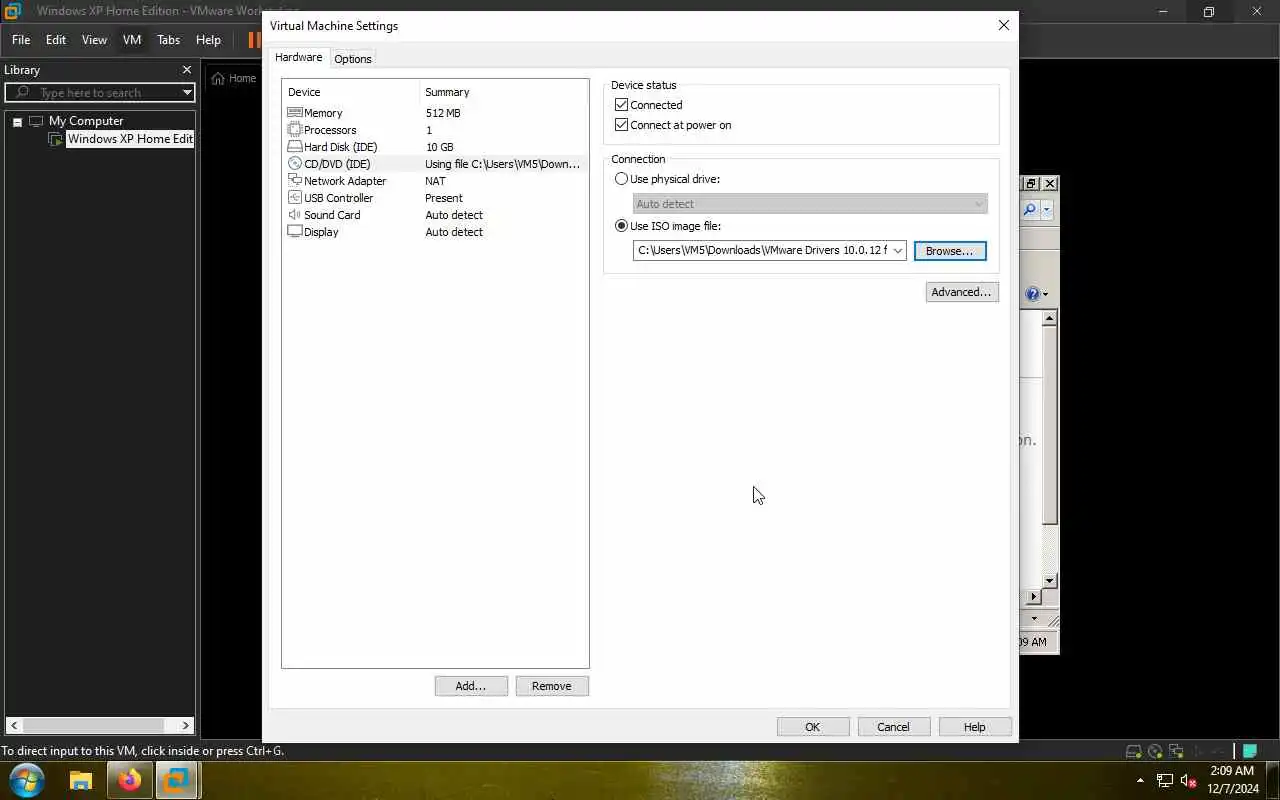Image resolution: width=1280 pixels, height=800 pixels.
Task: Click the search magnifier in Library
Action: (22, 92)
